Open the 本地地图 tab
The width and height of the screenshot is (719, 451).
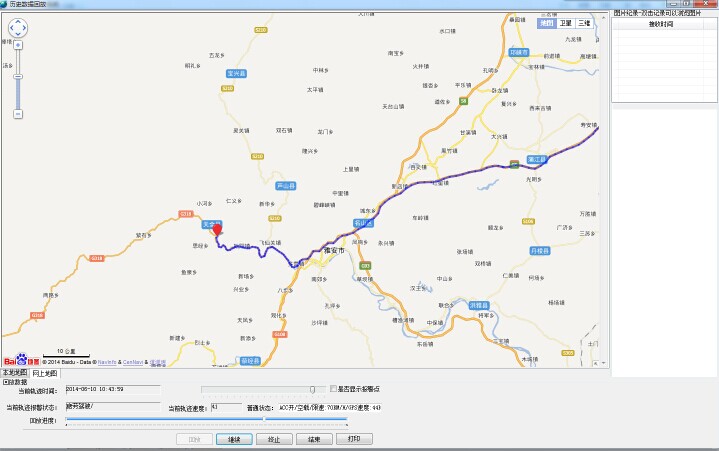(15, 373)
